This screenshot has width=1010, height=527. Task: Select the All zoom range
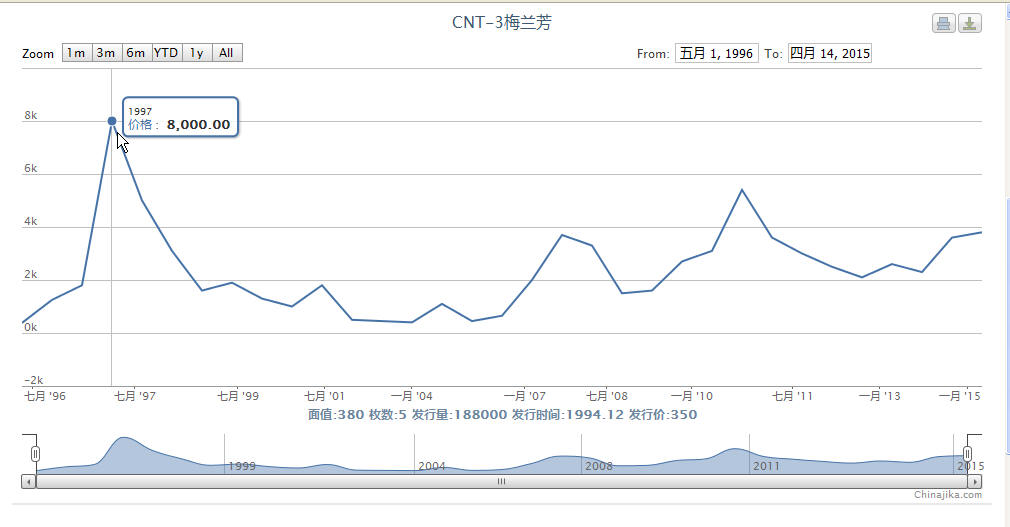click(227, 53)
